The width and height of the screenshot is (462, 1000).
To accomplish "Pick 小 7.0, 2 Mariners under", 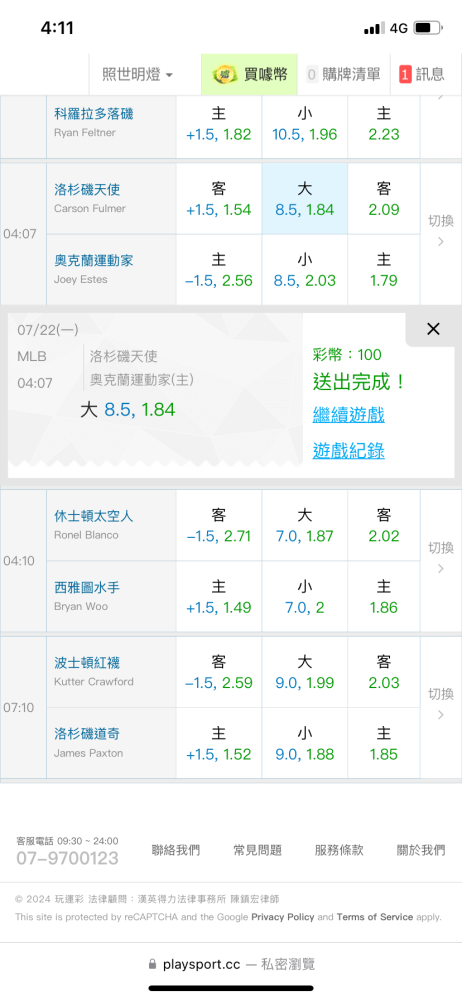I will [x=305, y=597].
